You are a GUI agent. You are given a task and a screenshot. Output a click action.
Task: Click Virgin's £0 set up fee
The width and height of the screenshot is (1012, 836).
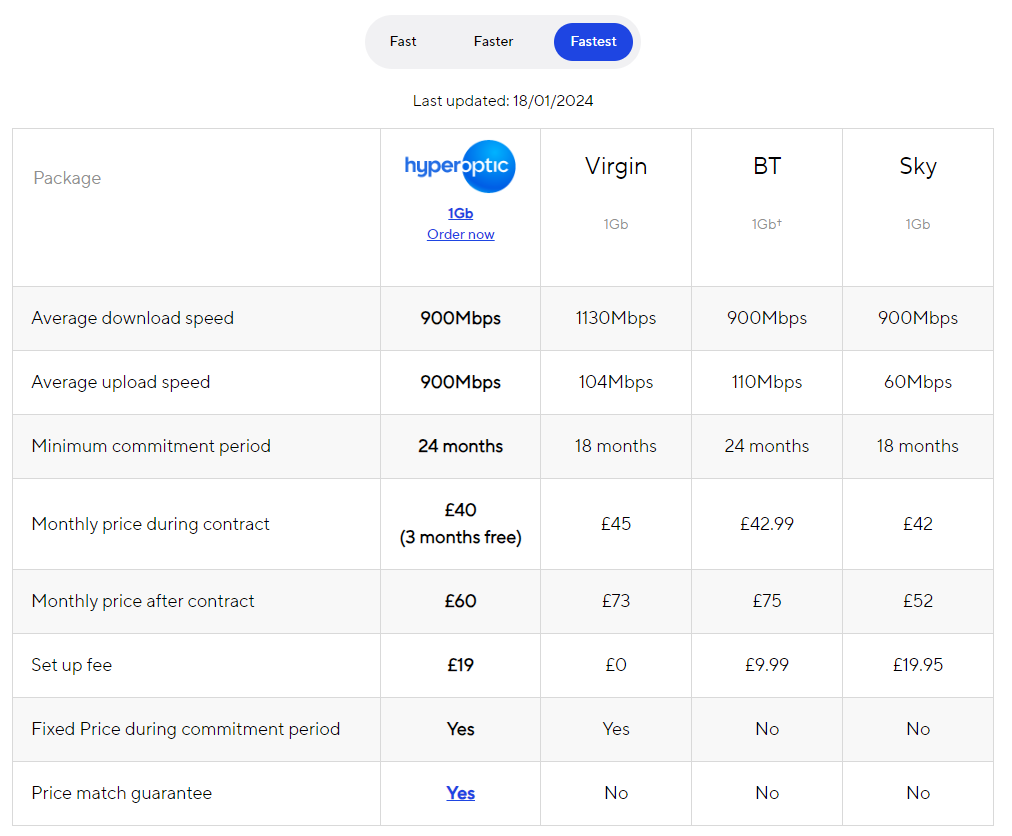click(616, 664)
